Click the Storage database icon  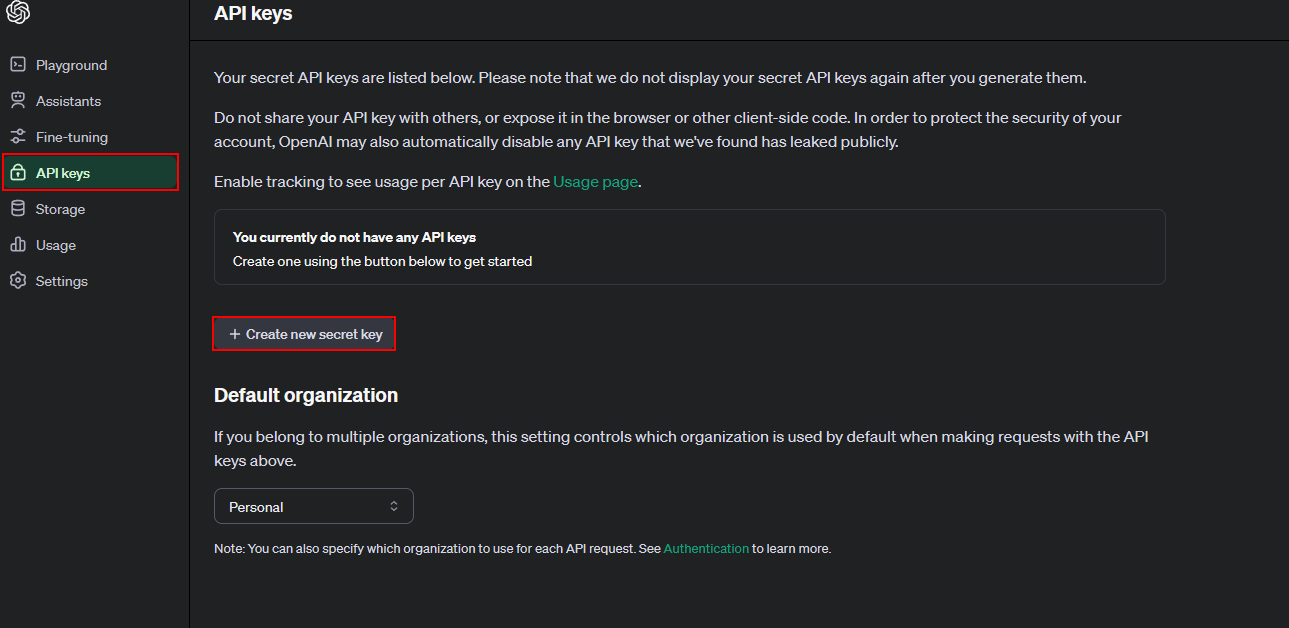17,209
